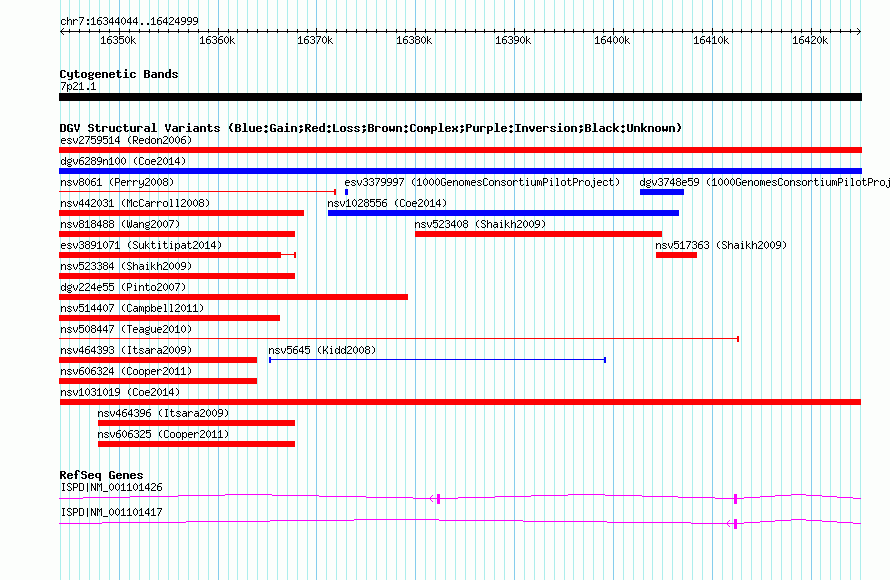Open ISPD|NM_001101426 gene label

(111, 487)
